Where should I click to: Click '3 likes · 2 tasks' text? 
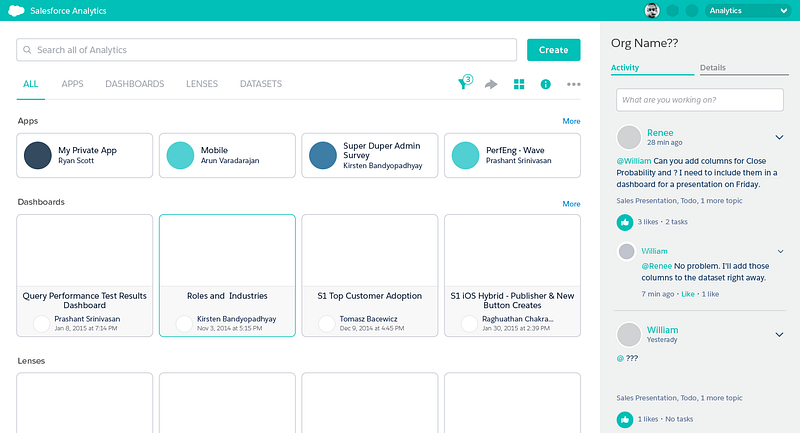click(x=662, y=222)
